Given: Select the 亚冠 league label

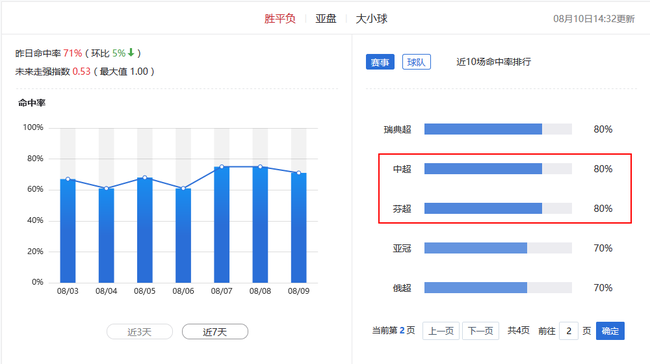Looking at the screenshot, I should point(402,248).
